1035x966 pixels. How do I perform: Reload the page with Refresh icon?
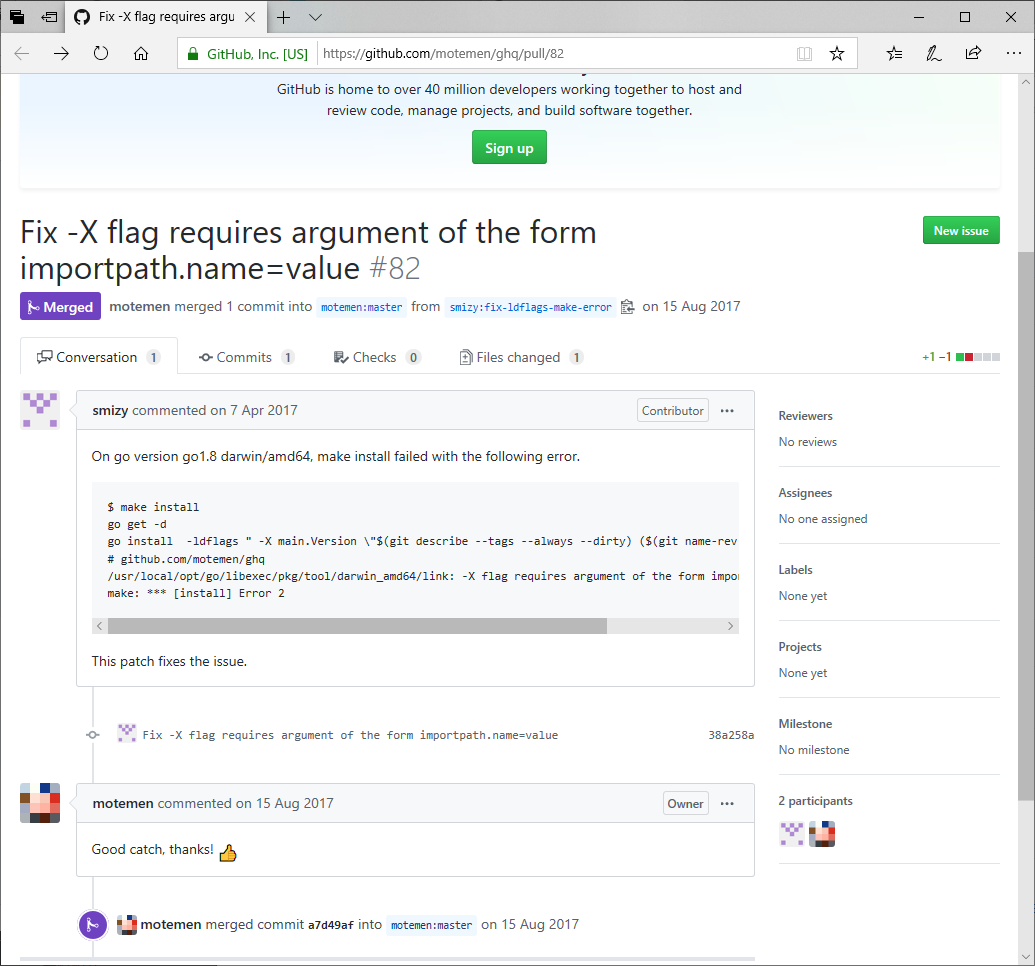(x=101, y=53)
